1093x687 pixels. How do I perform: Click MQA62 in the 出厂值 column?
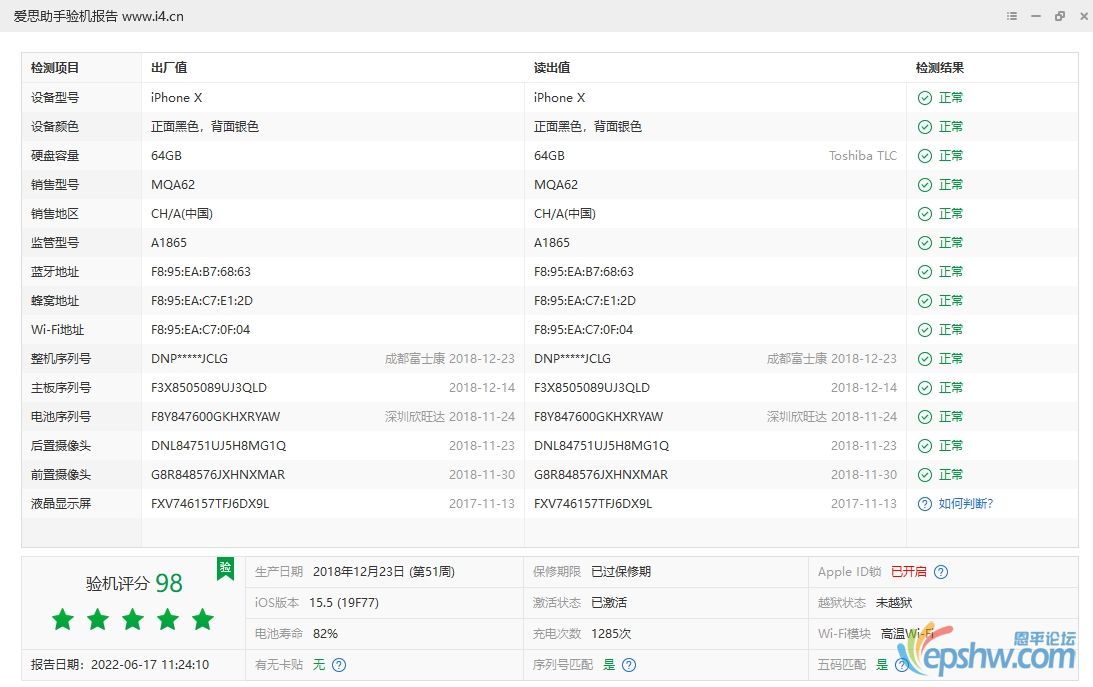coord(173,185)
